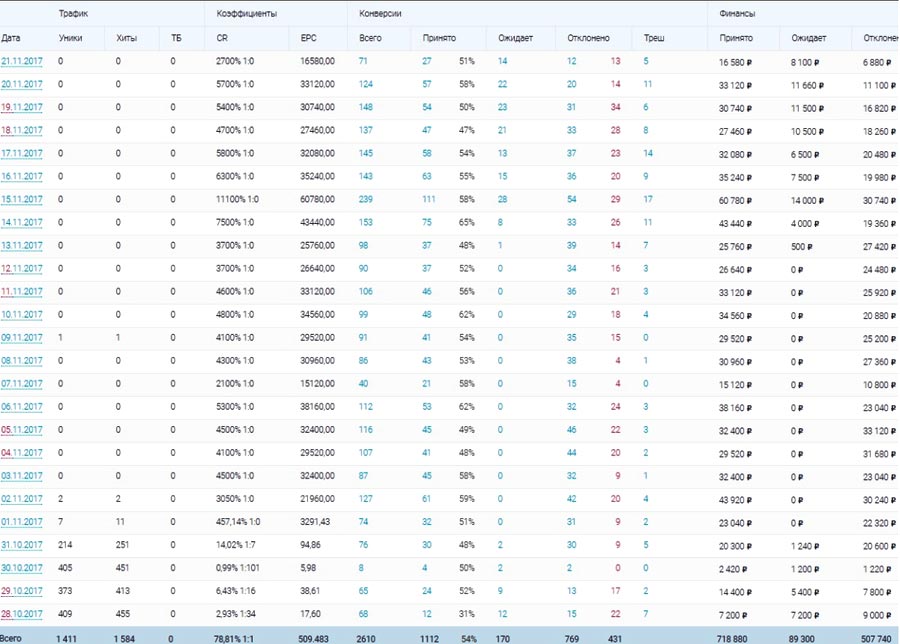900x644 pixels.
Task: Click uniques value 405 for 30.10.2017
Action: (65, 568)
